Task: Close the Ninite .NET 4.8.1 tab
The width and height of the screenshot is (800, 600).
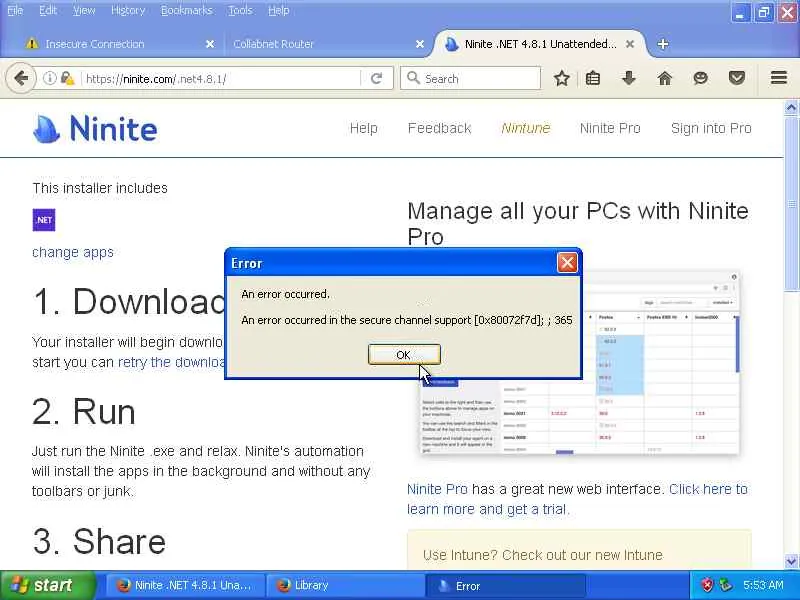Action: (x=630, y=44)
